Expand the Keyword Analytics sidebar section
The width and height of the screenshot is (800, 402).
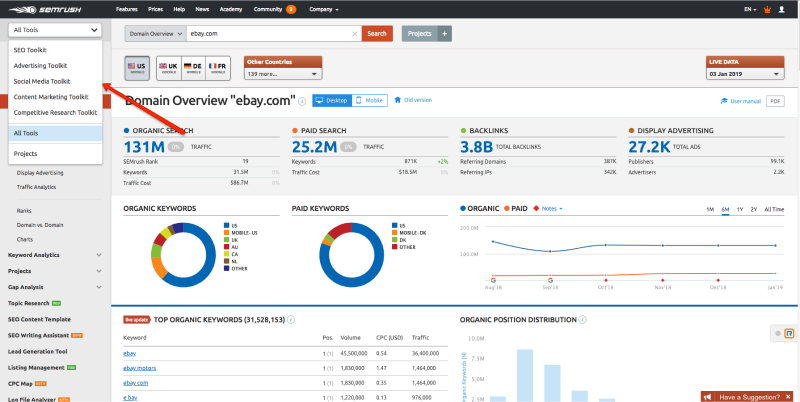(99, 255)
